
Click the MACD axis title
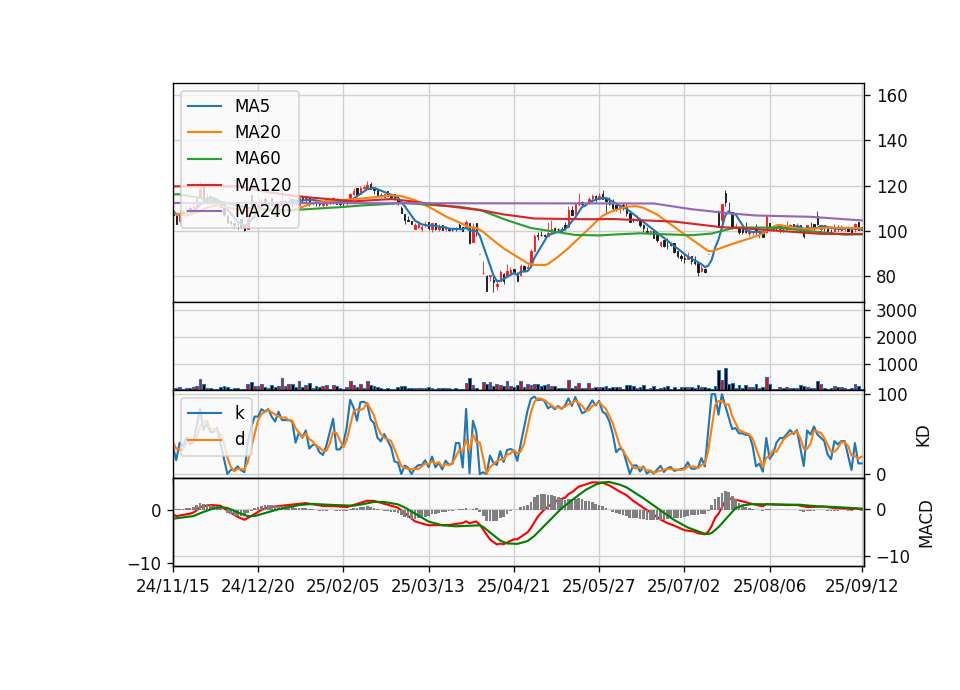tap(926, 525)
